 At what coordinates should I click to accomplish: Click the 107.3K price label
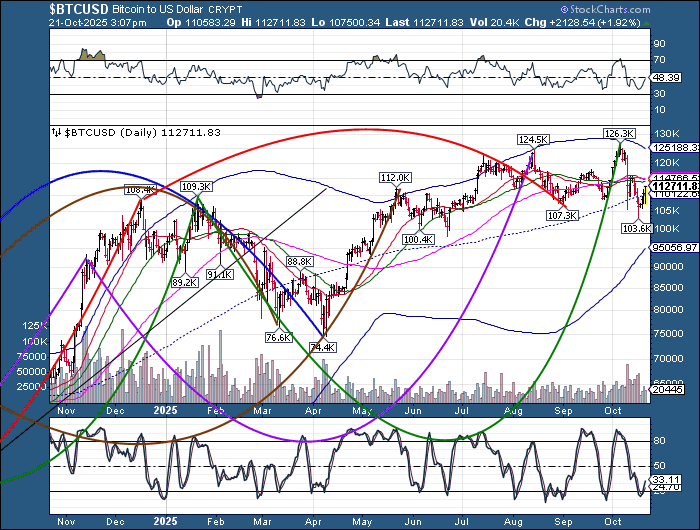point(563,216)
